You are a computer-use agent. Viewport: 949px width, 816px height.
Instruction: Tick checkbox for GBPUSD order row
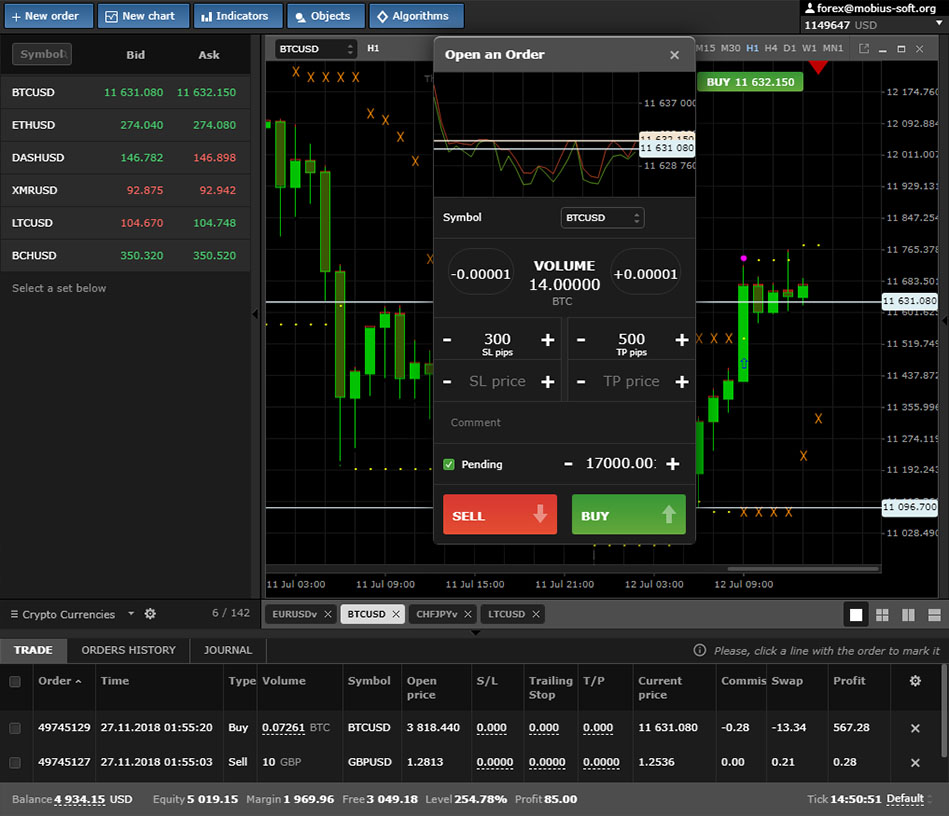[x=15, y=763]
